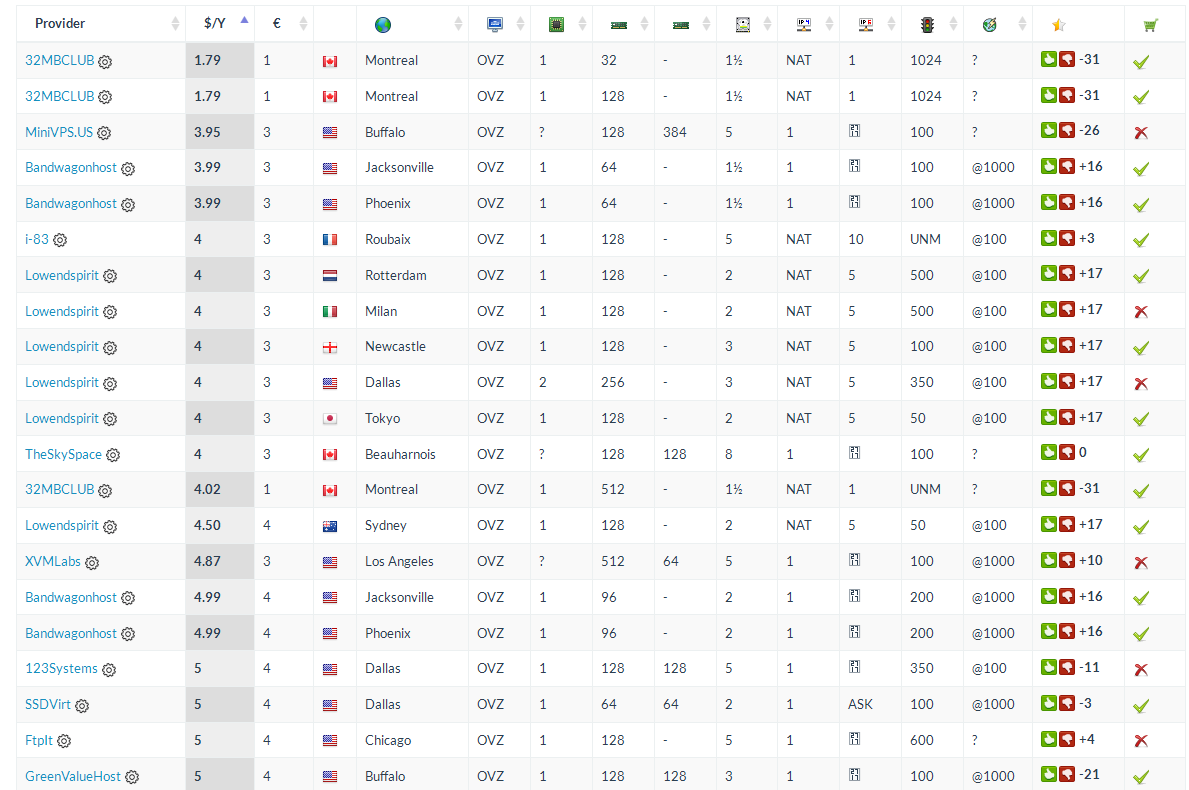
Task: Click the green checkmark in the SSDVirt row
Action: tap(1140, 706)
